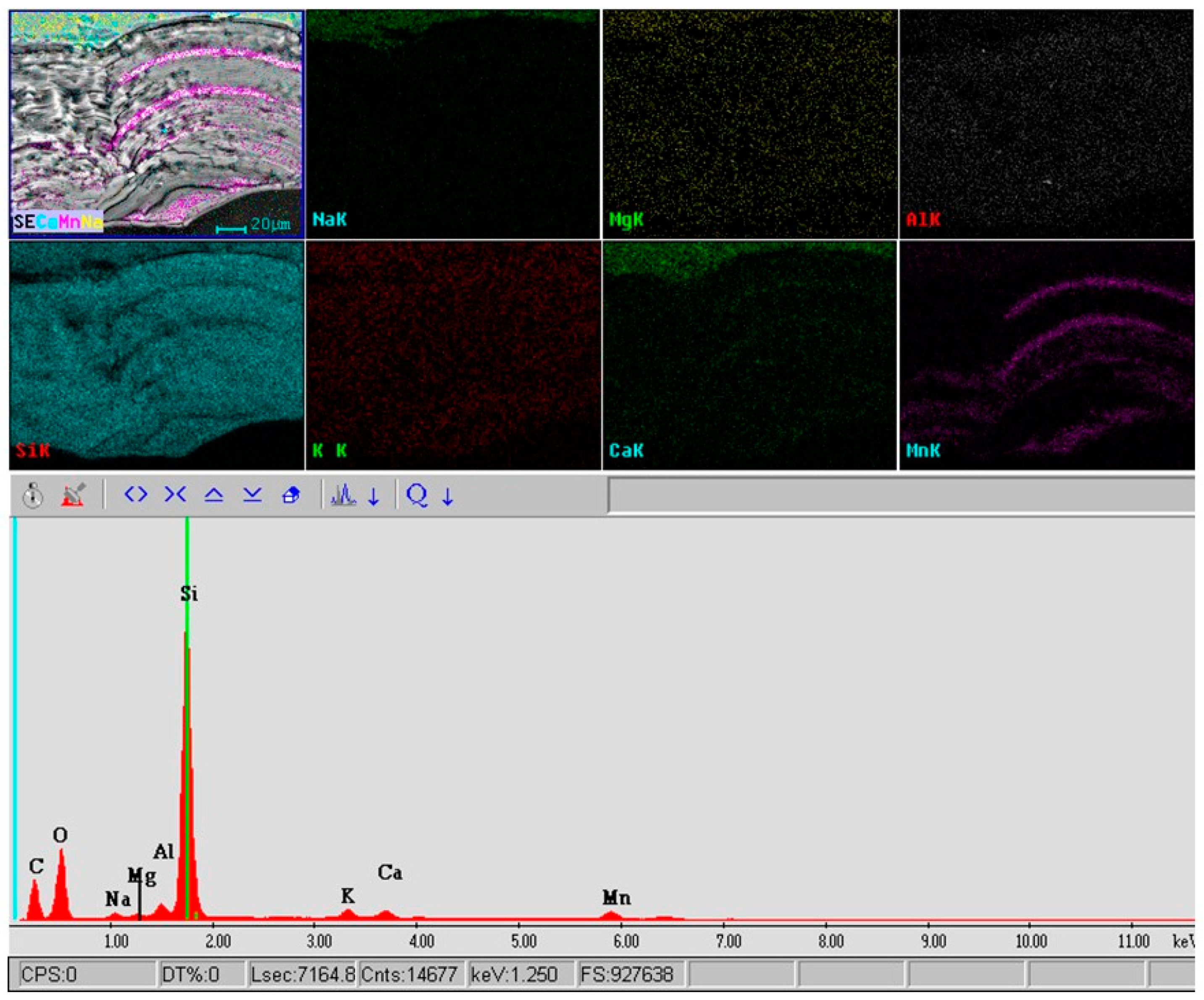The height and width of the screenshot is (1000, 1204).
Task: Expand spectrum horizontally with <> icon
Action: pyautogui.click(x=136, y=494)
